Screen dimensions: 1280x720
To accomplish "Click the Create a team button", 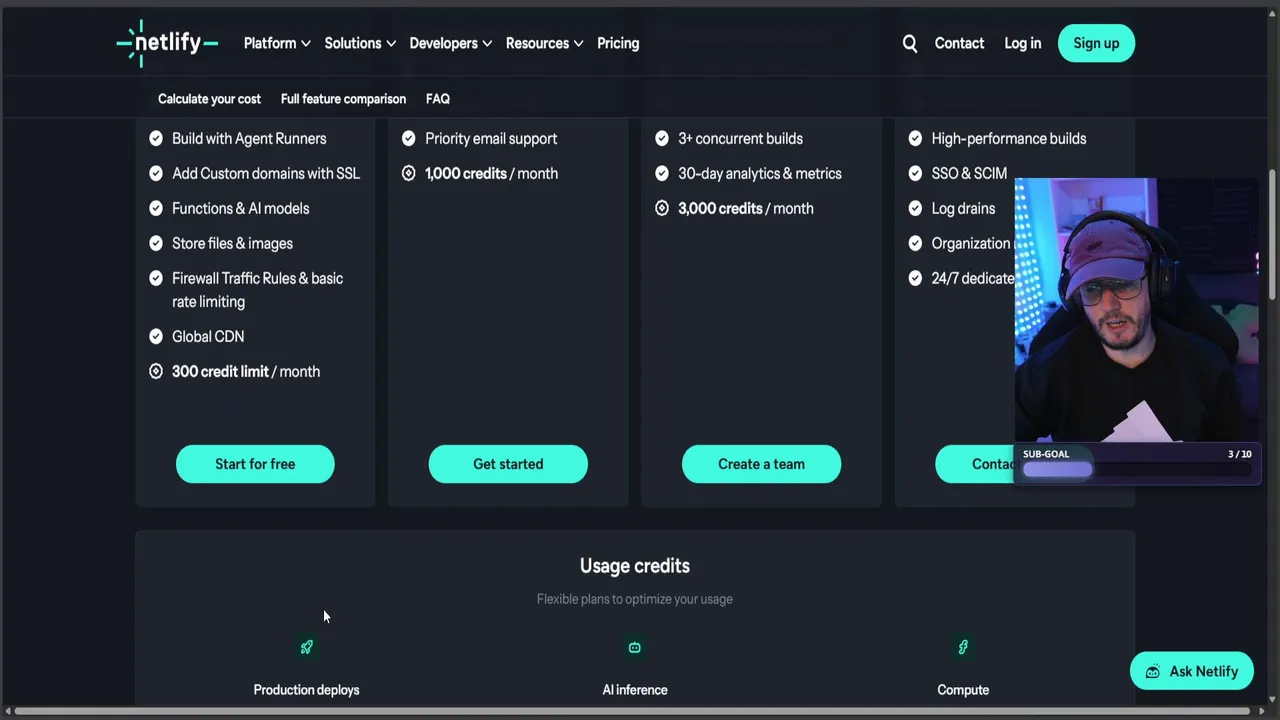I will tap(761, 464).
